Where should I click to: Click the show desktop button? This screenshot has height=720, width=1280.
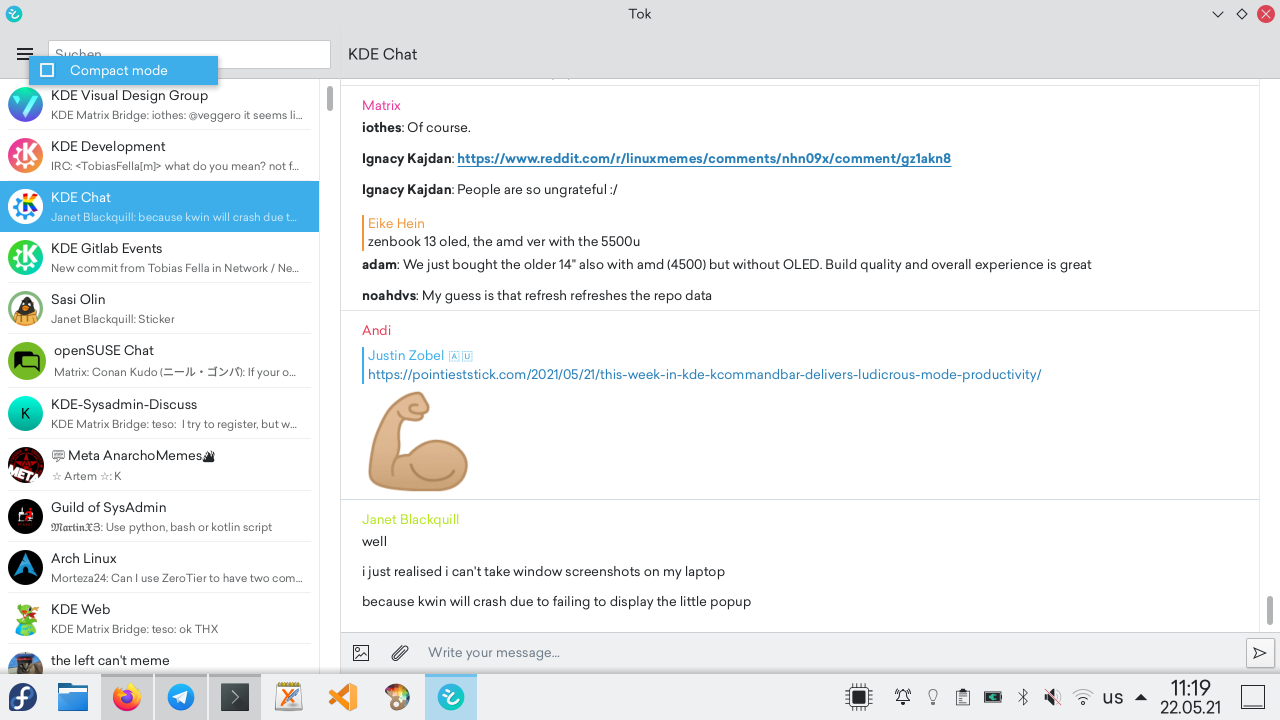coord(1253,697)
